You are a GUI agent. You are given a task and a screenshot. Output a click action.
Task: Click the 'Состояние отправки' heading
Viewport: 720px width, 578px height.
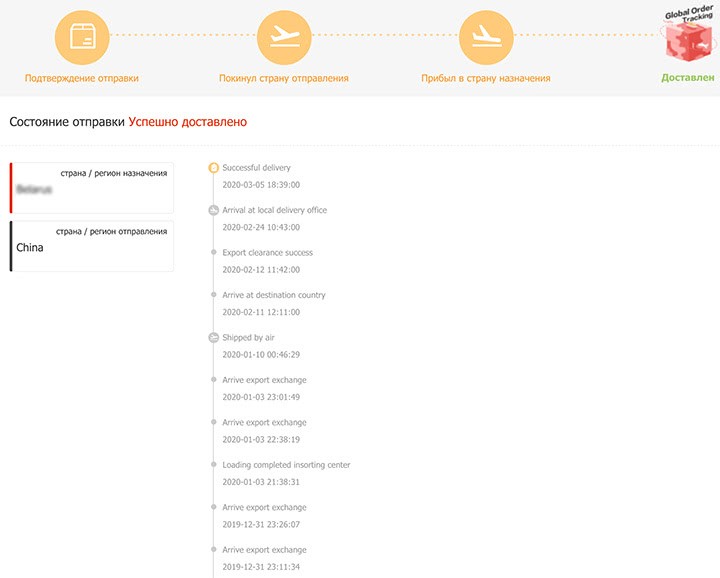click(x=67, y=122)
